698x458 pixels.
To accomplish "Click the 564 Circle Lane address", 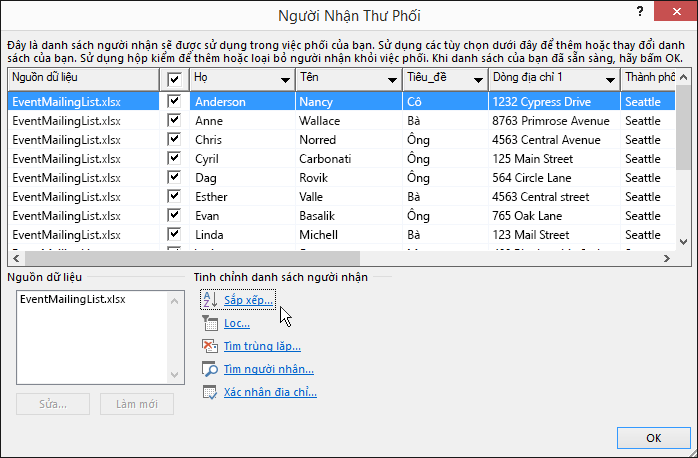I will coord(554,178).
